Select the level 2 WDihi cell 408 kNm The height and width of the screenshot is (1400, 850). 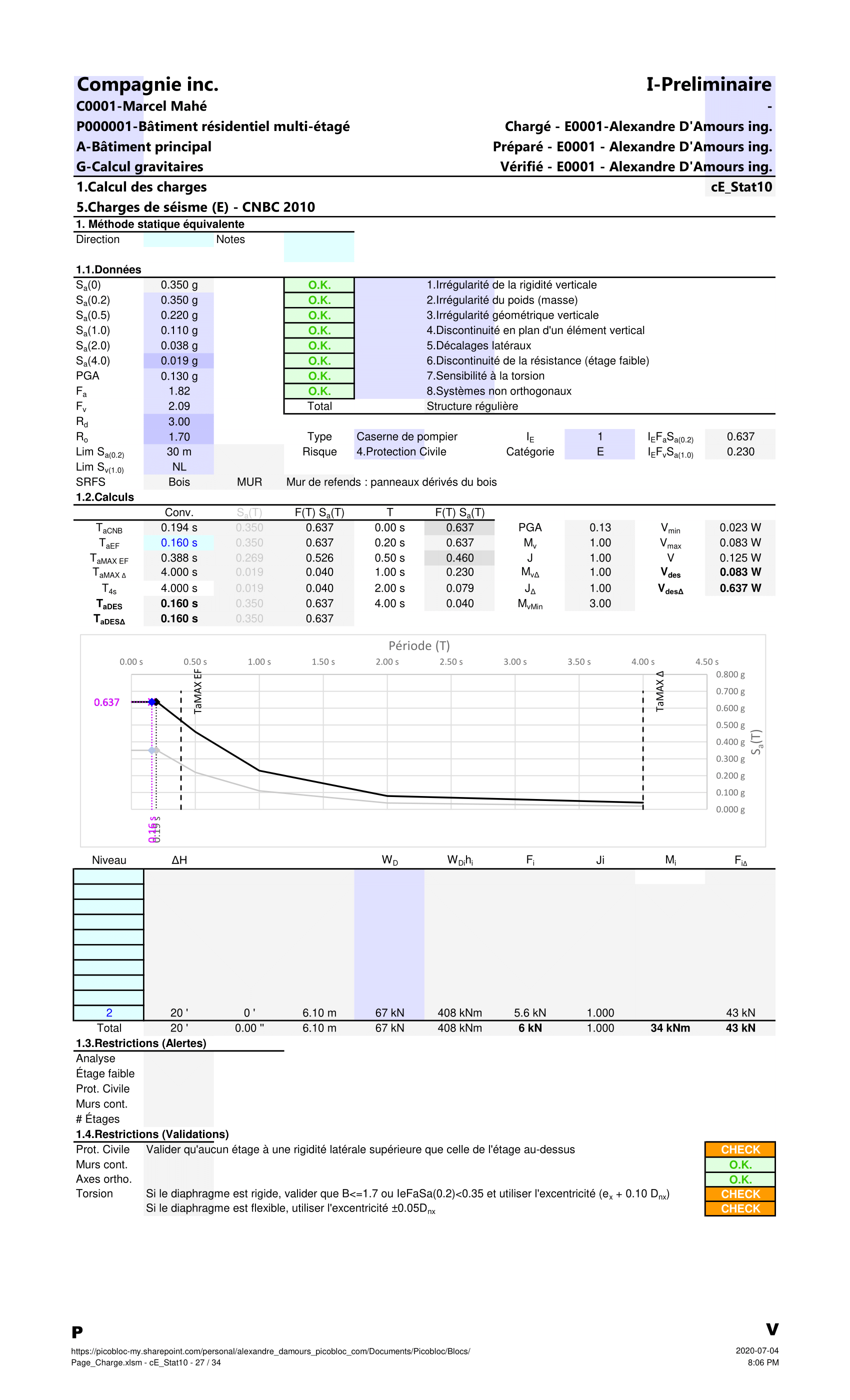[459, 1012]
